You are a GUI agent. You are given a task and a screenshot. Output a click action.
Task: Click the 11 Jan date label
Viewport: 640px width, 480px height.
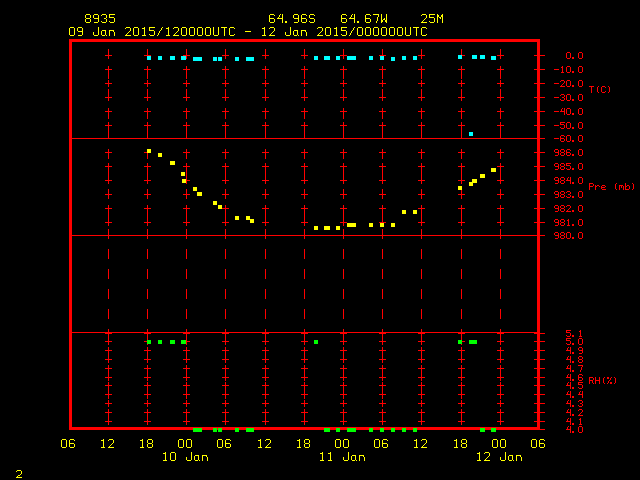342,457
